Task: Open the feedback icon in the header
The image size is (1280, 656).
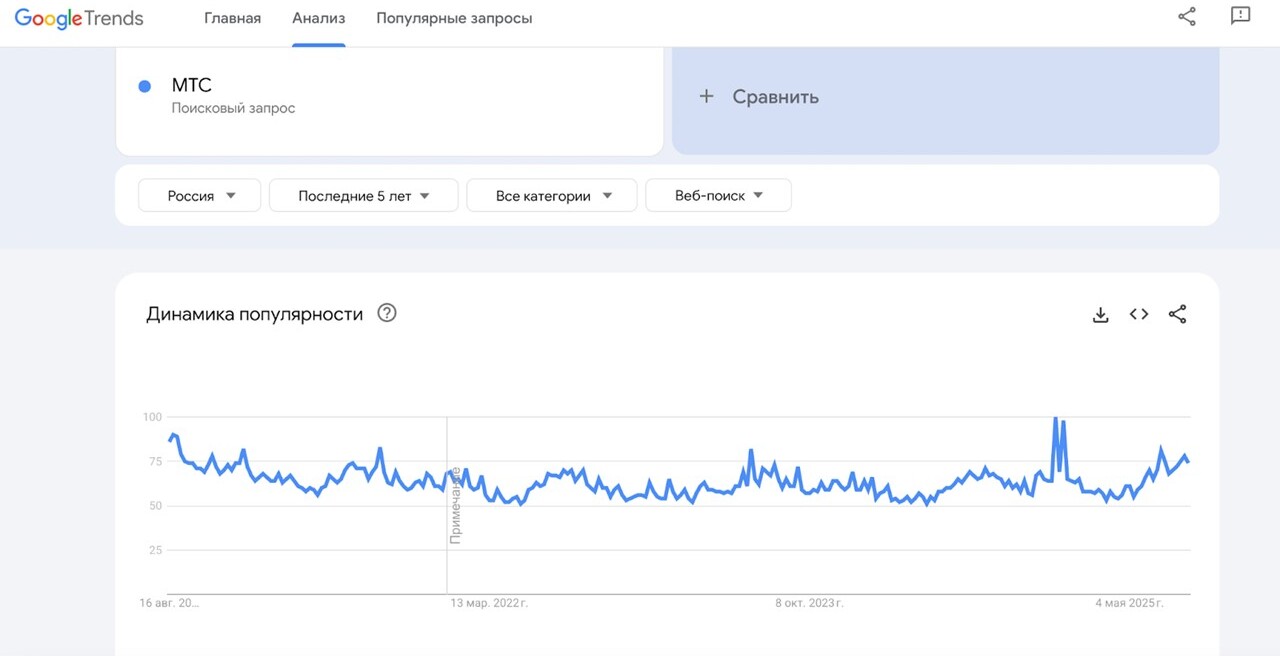Action: coord(1240,16)
